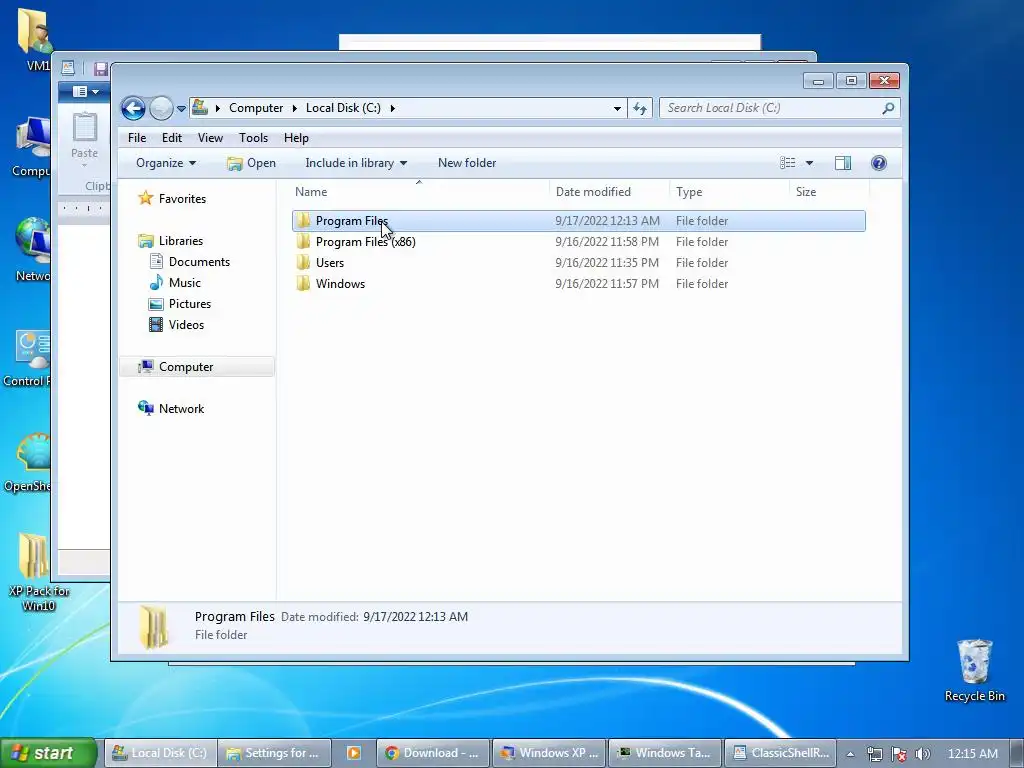1024x768 pixels.
Task: Go back using the Back arrow button
Action: coord(133,108)
